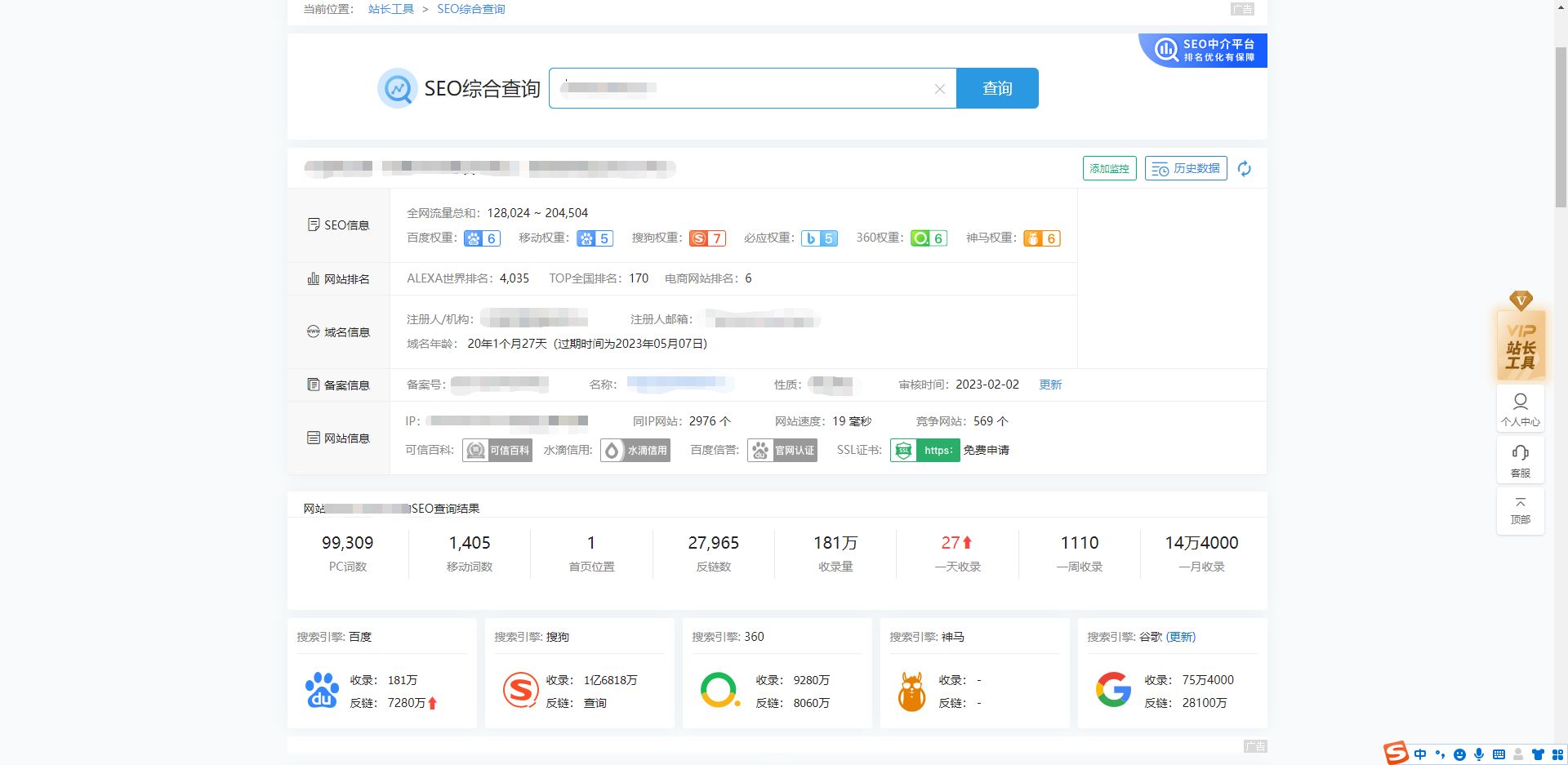The width and height of the screenshot is (1568, 765).
Task: Click 必应权重 badge 5
Action: tap(819, 238)
